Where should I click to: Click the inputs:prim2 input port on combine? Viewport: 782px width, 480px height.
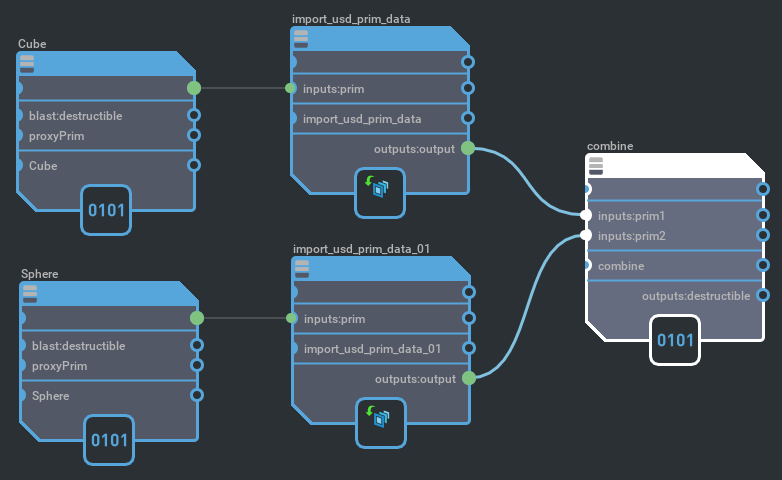pos(587,236)
